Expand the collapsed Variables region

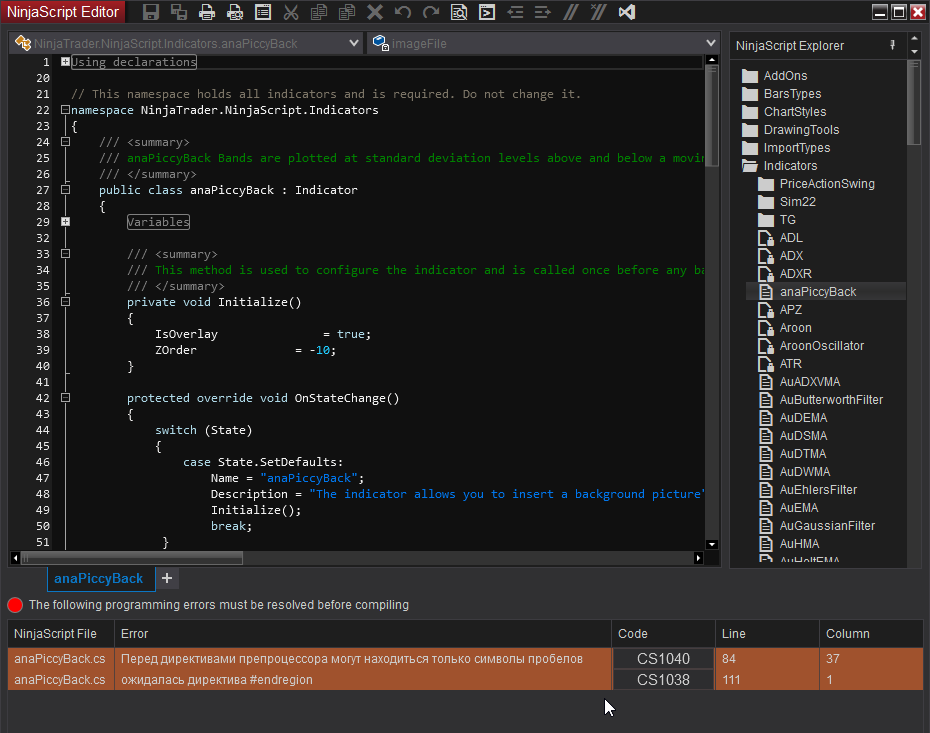65,222
